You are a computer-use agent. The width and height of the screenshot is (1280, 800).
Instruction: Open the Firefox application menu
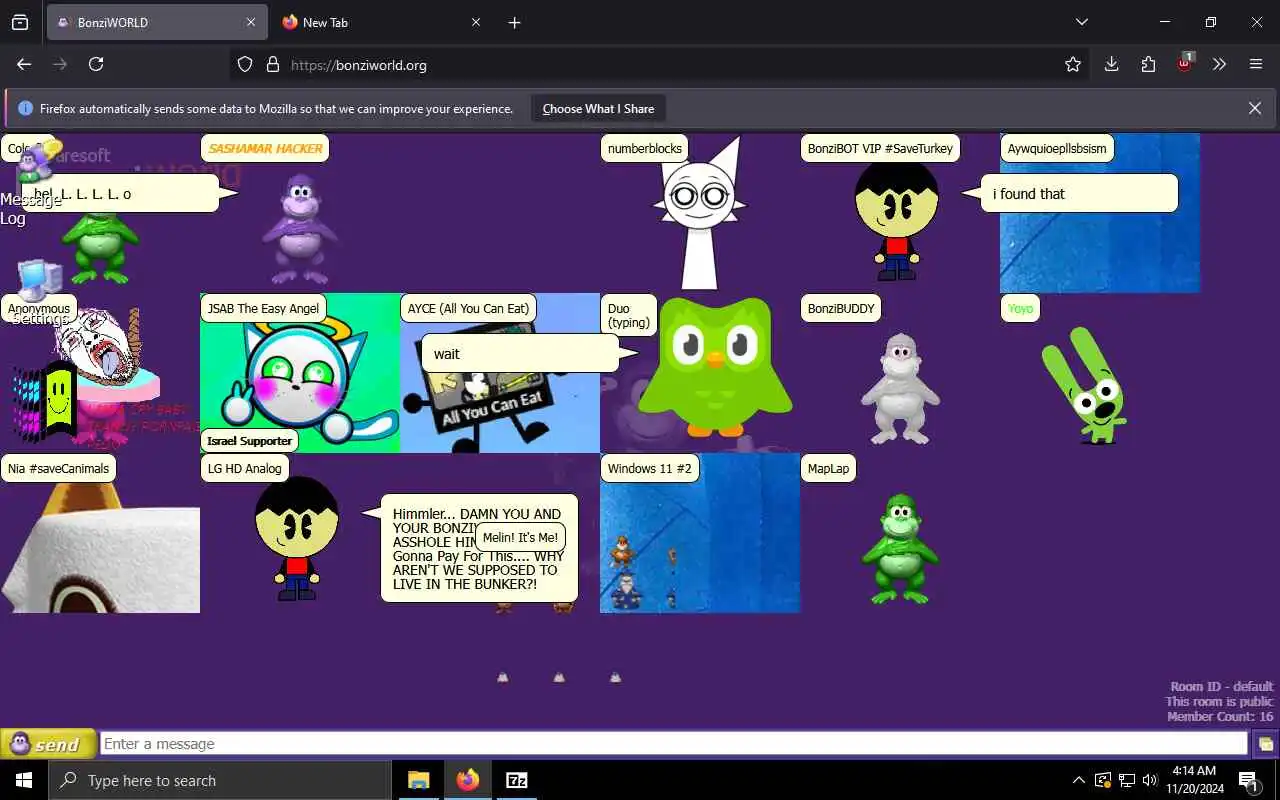pos(1256,64)
